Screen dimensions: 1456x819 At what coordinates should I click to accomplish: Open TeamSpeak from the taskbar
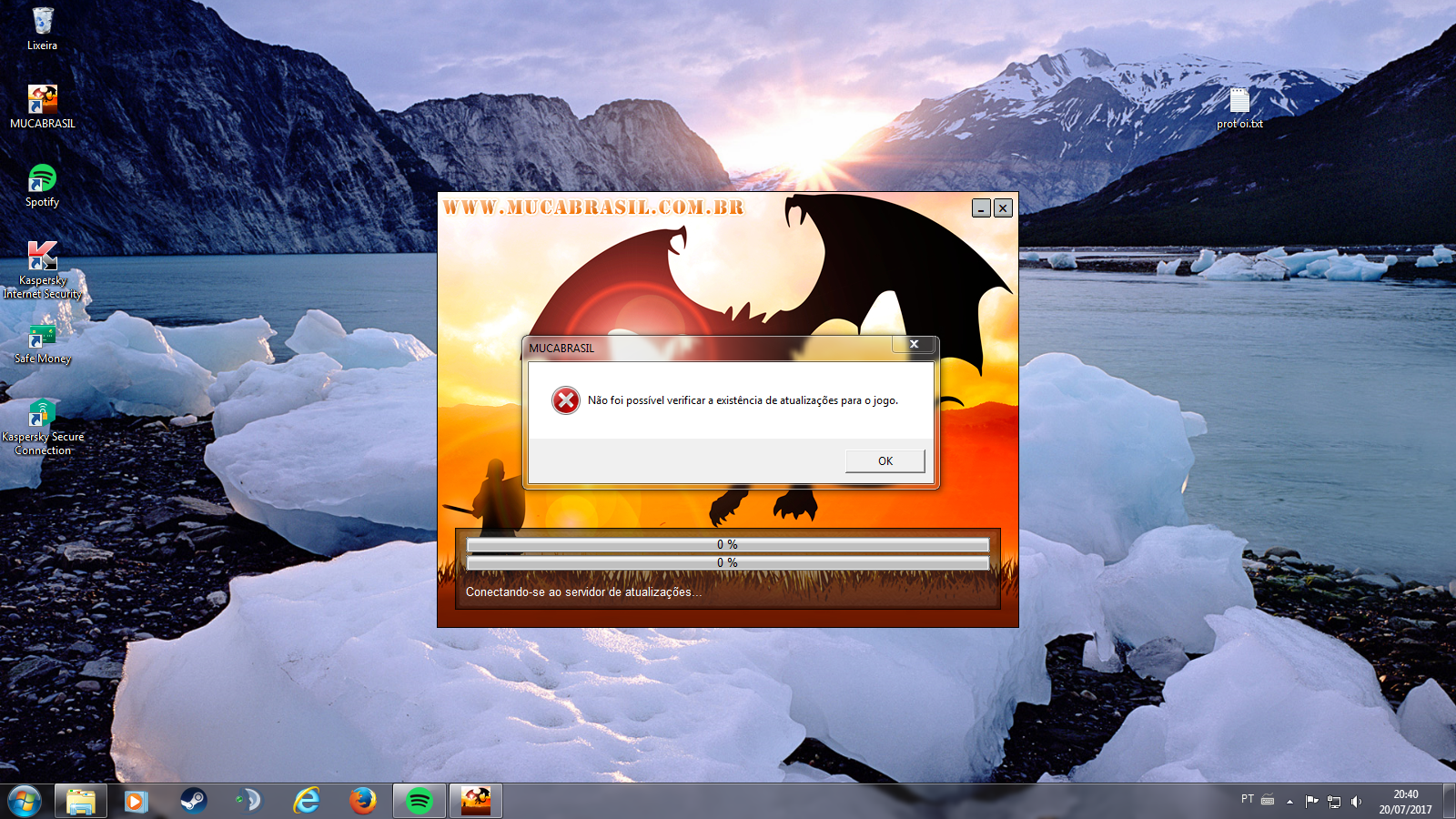click(x=248, y=801)
